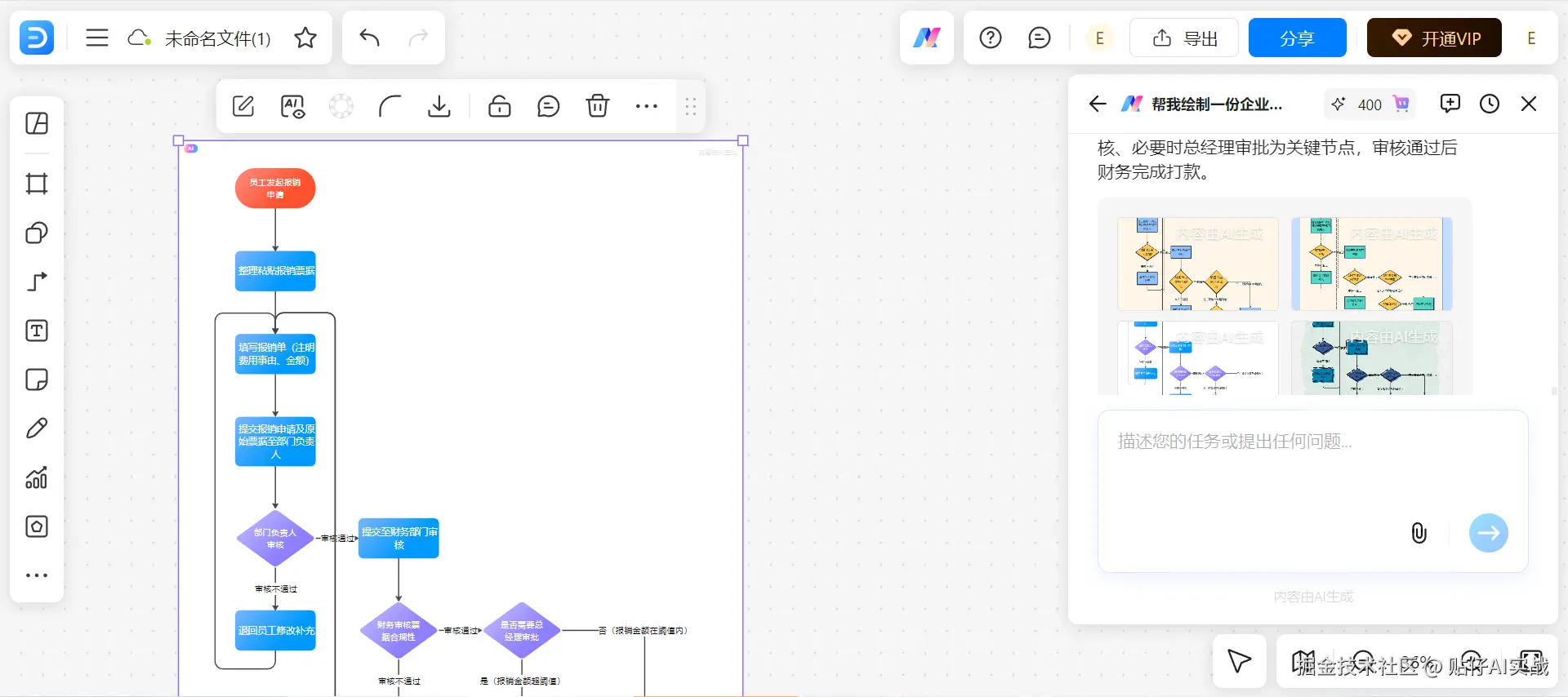Select the 填写报销单 process box
This screenshot has height=697, width=1568.
(275, 354)
